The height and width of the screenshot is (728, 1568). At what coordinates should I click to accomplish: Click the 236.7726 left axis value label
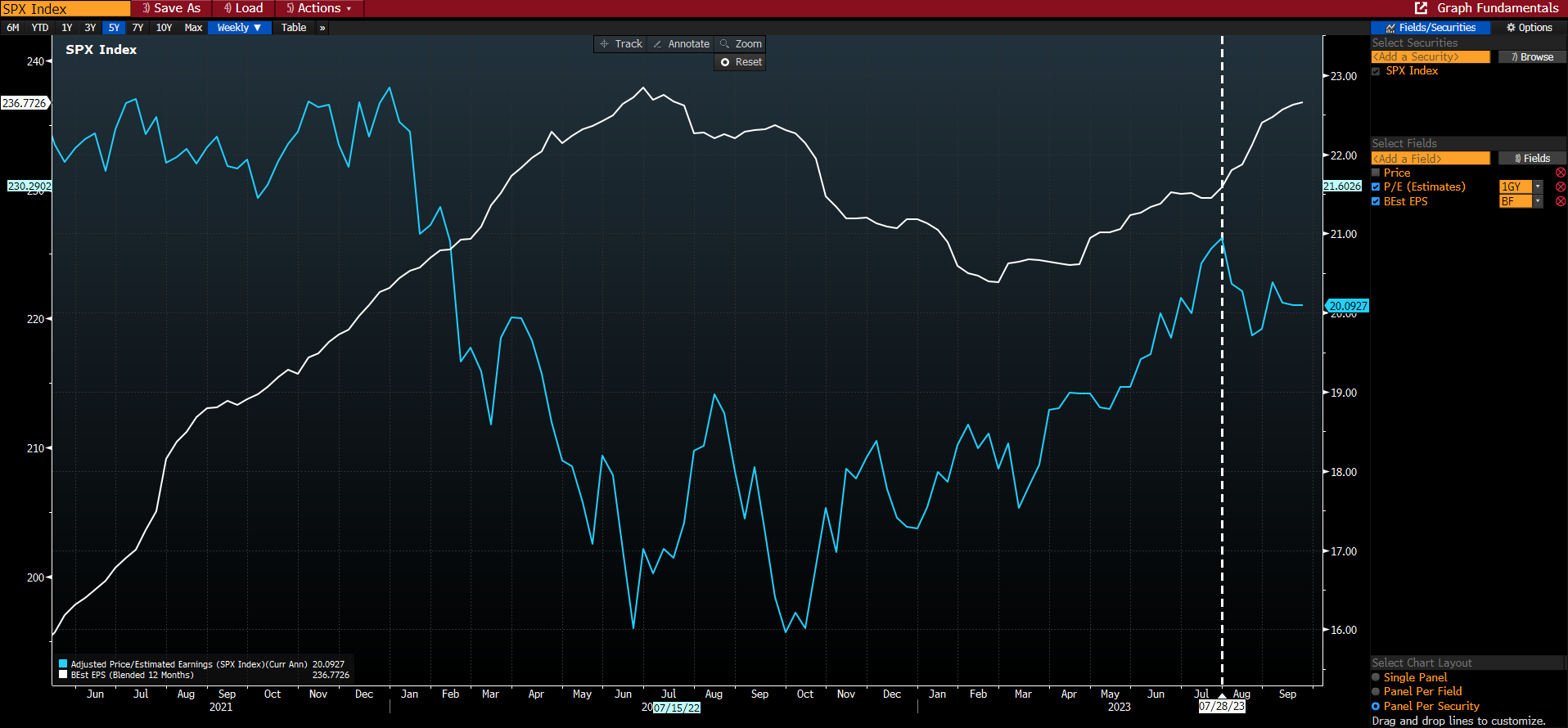pyautogui.click(x=25, y=103)
